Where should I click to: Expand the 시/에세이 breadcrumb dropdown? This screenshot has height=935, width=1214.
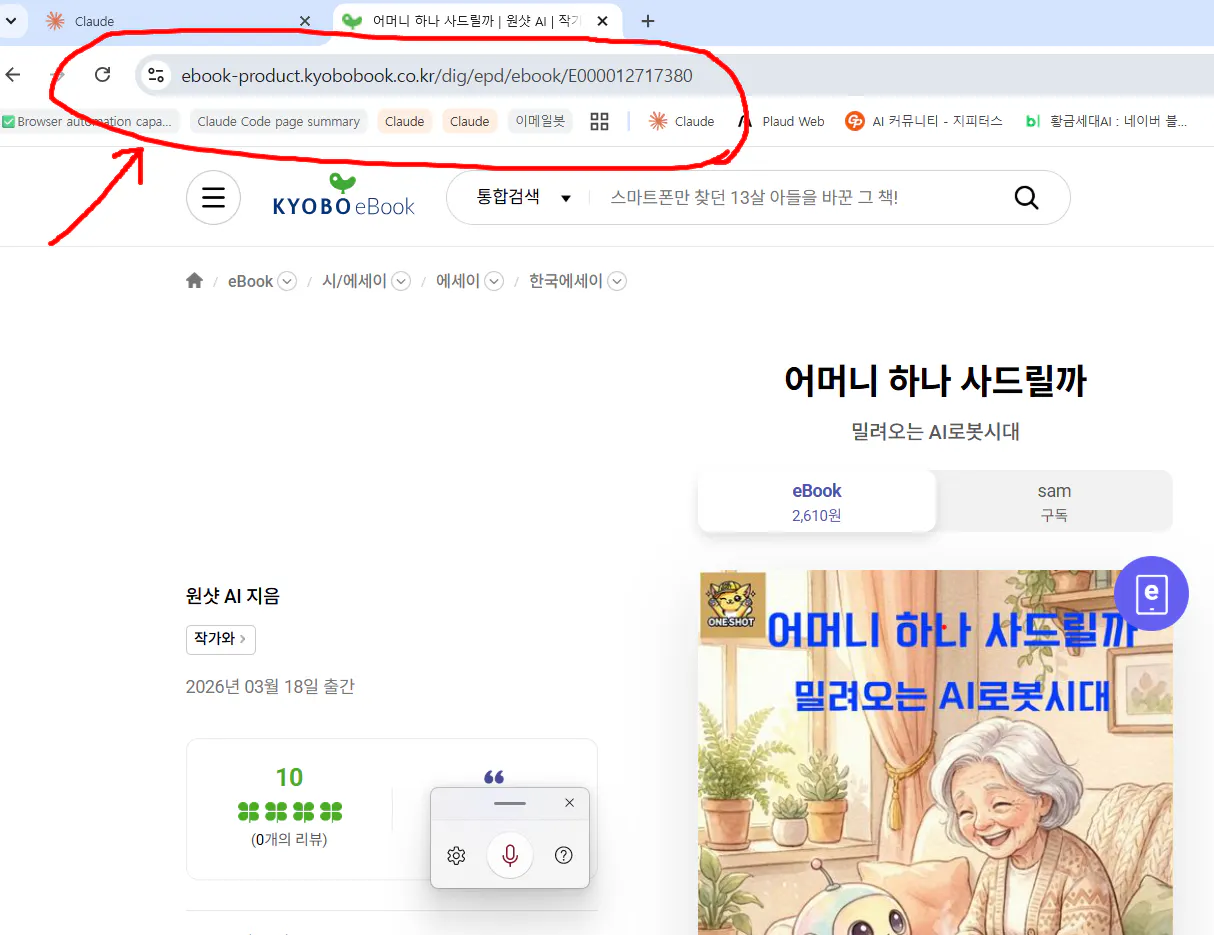401,281
